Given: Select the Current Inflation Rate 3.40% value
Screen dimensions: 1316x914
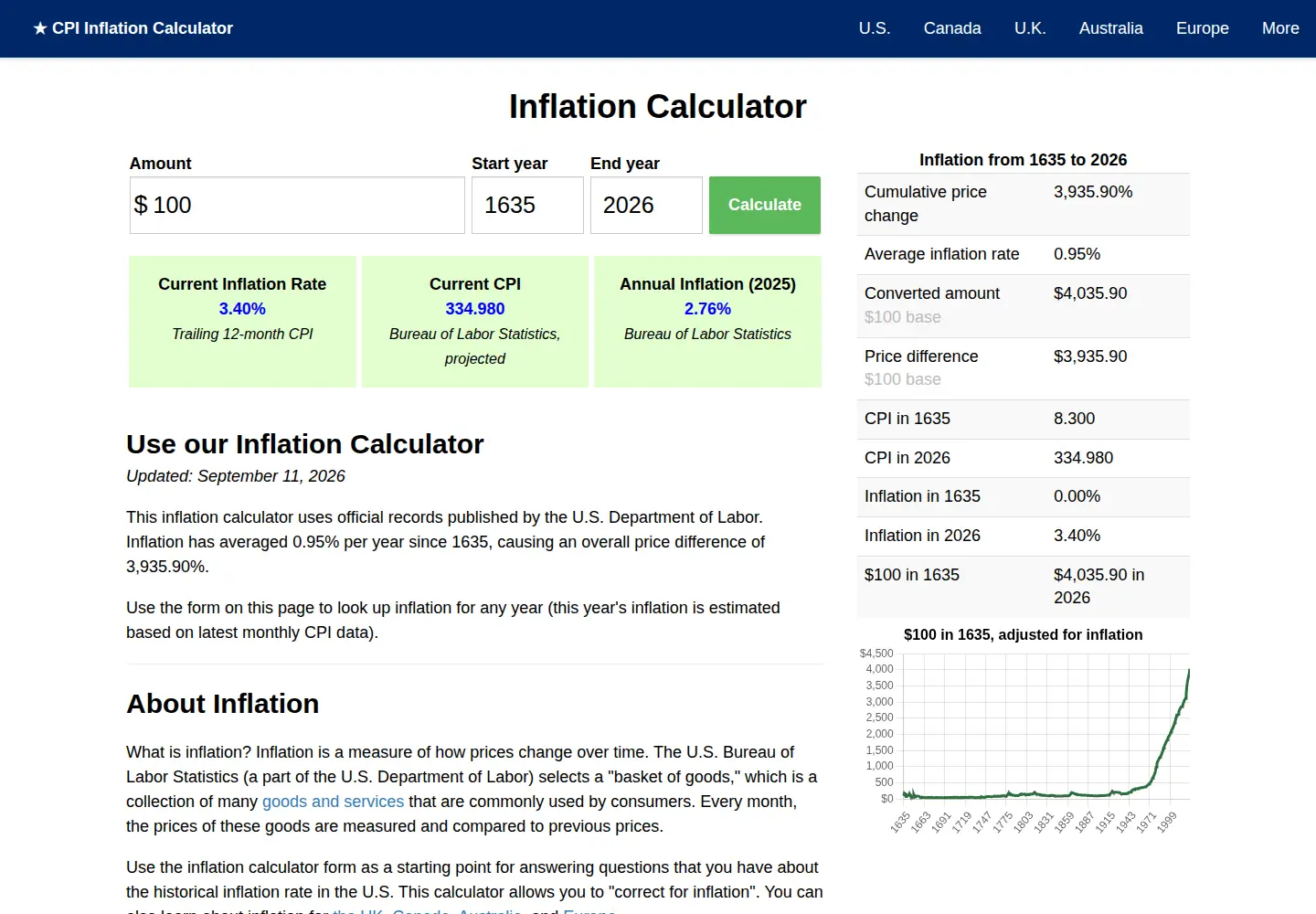Looking at the screenshot, I should click(x=242, y=309).
